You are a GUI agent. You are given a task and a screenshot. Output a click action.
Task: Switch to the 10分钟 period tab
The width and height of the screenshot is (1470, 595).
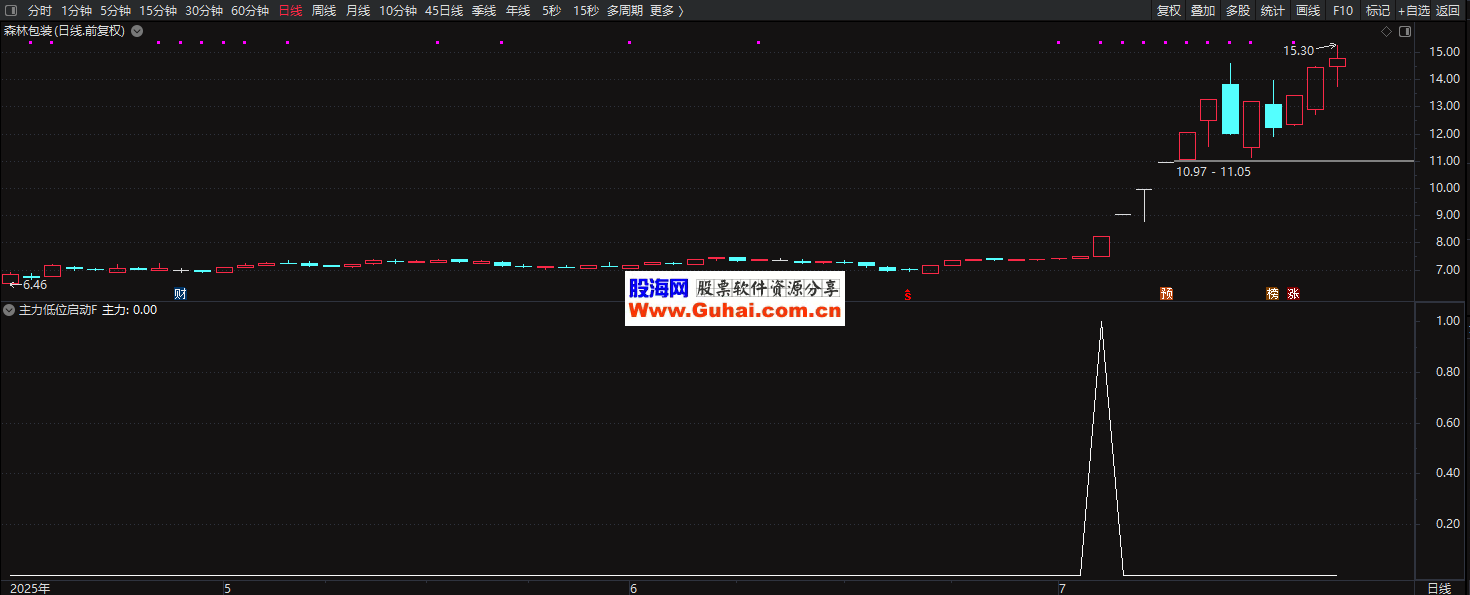[398, 10]
